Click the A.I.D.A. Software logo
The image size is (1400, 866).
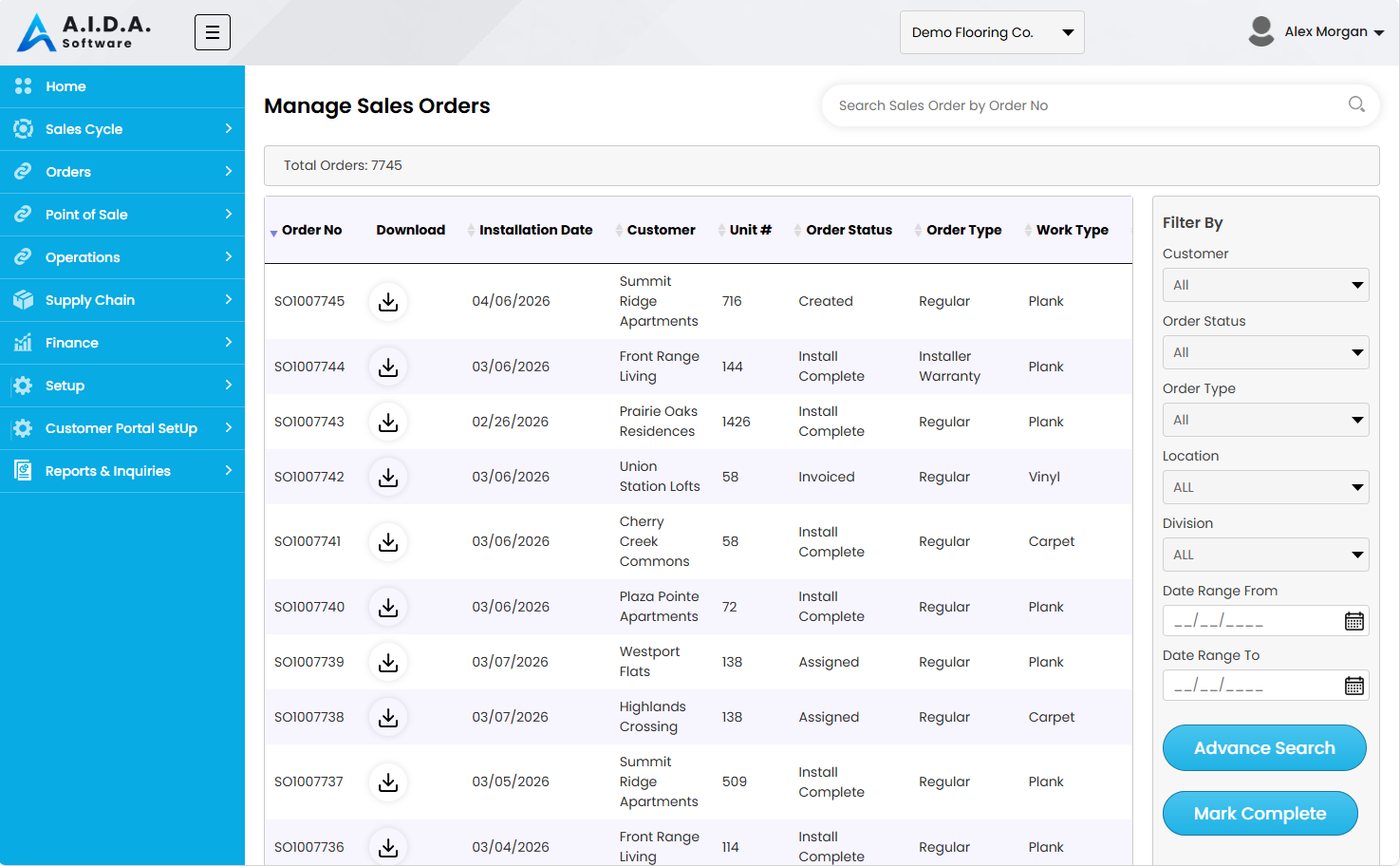(84, 32)
